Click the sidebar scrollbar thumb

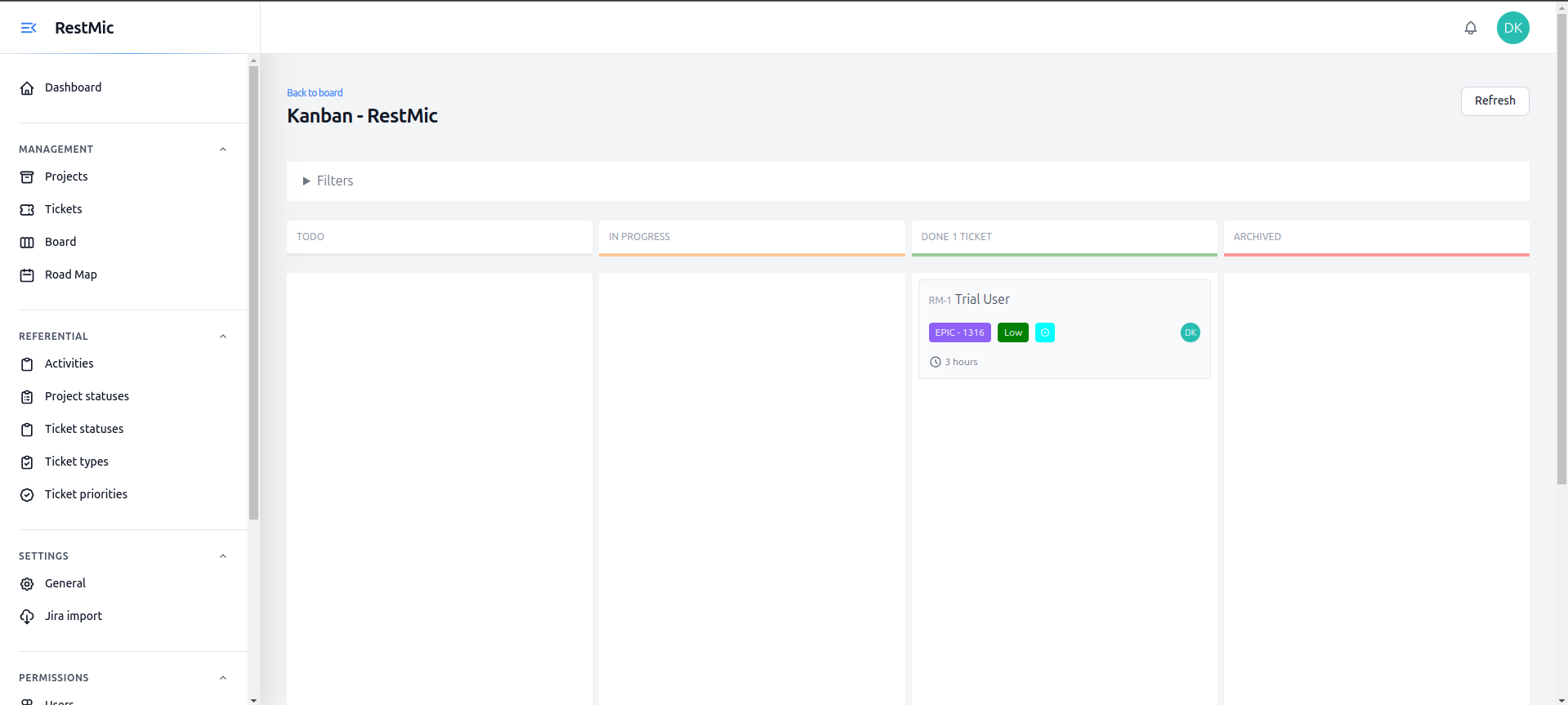tap(253, 292)
